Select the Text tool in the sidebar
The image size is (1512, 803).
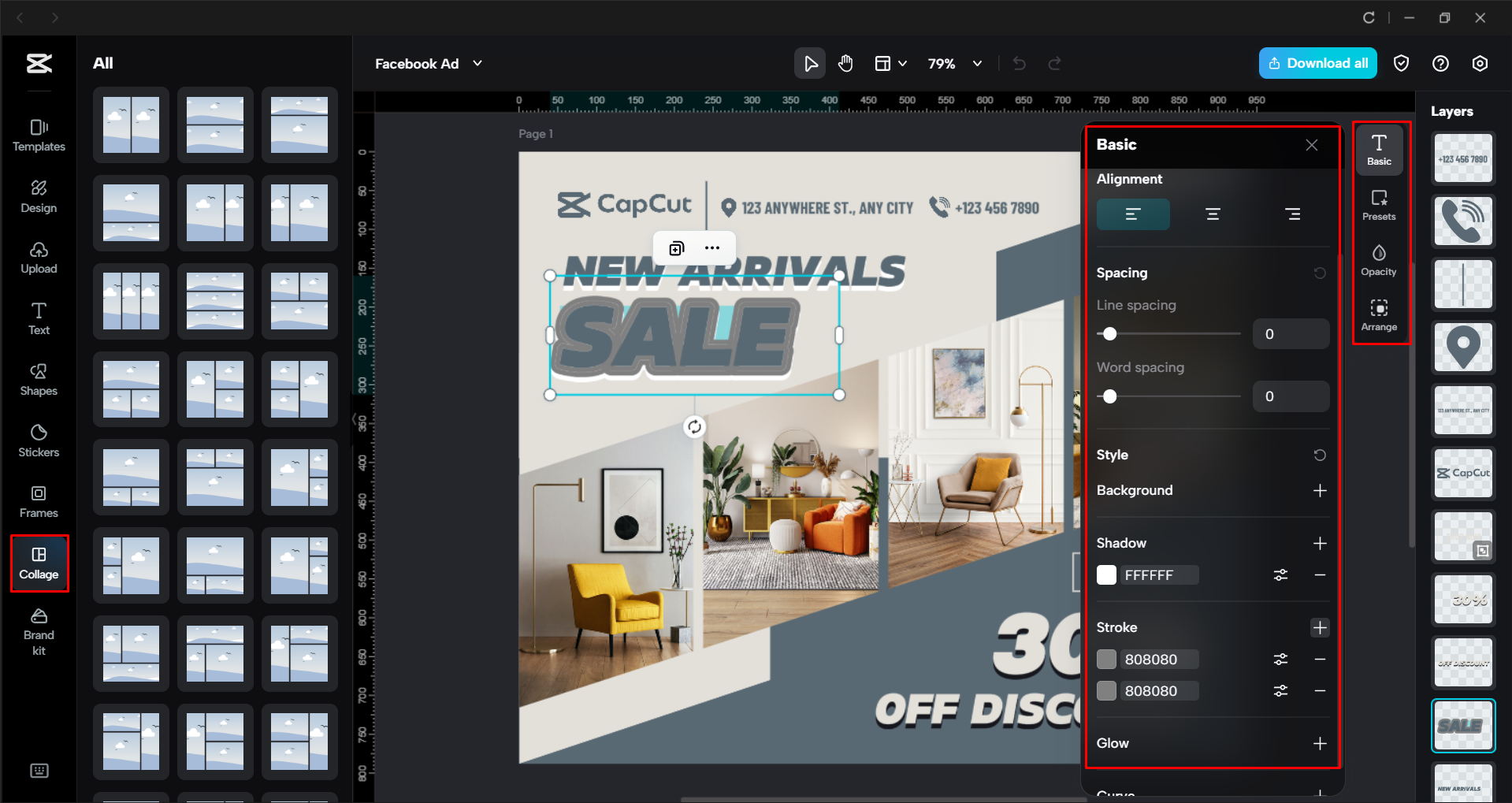point(38,318)
